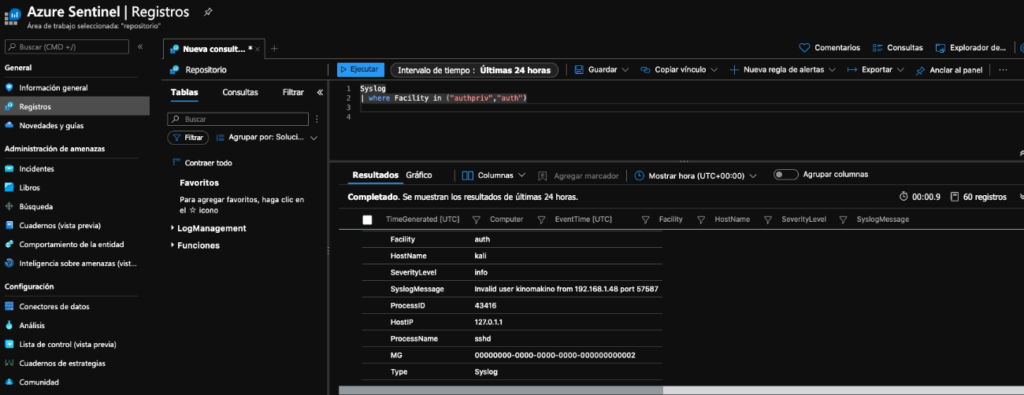
Task: Open the Columnas dropdown
Action: [x=494, y=175]
